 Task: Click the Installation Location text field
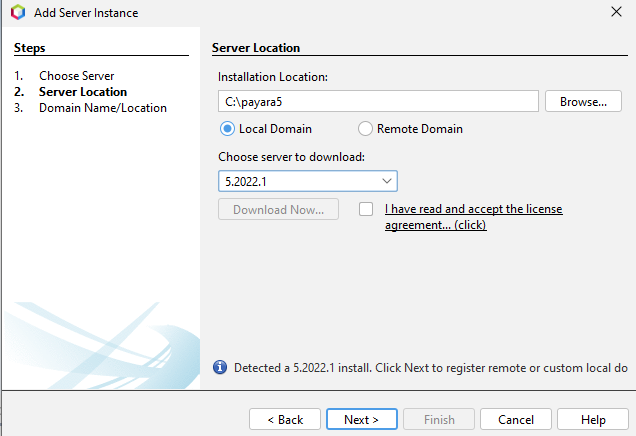(378, 101)
